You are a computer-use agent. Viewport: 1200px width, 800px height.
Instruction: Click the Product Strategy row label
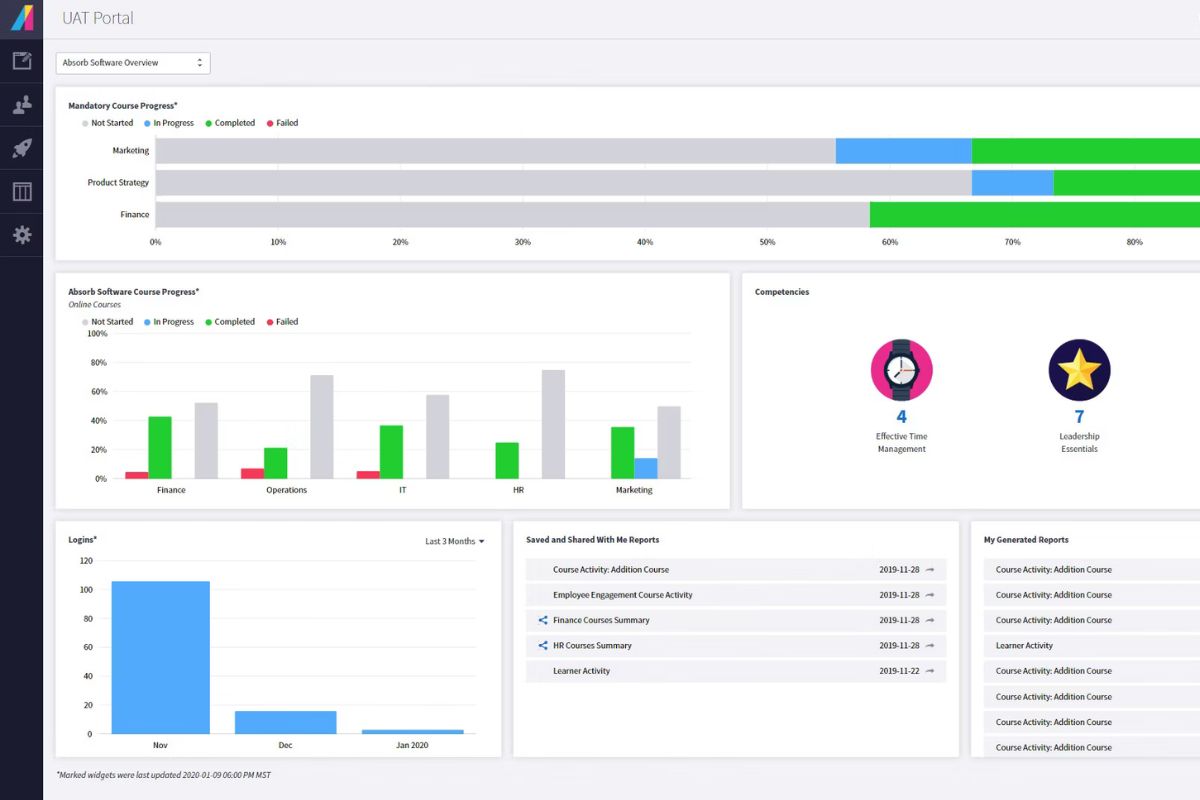click(118, 183)
